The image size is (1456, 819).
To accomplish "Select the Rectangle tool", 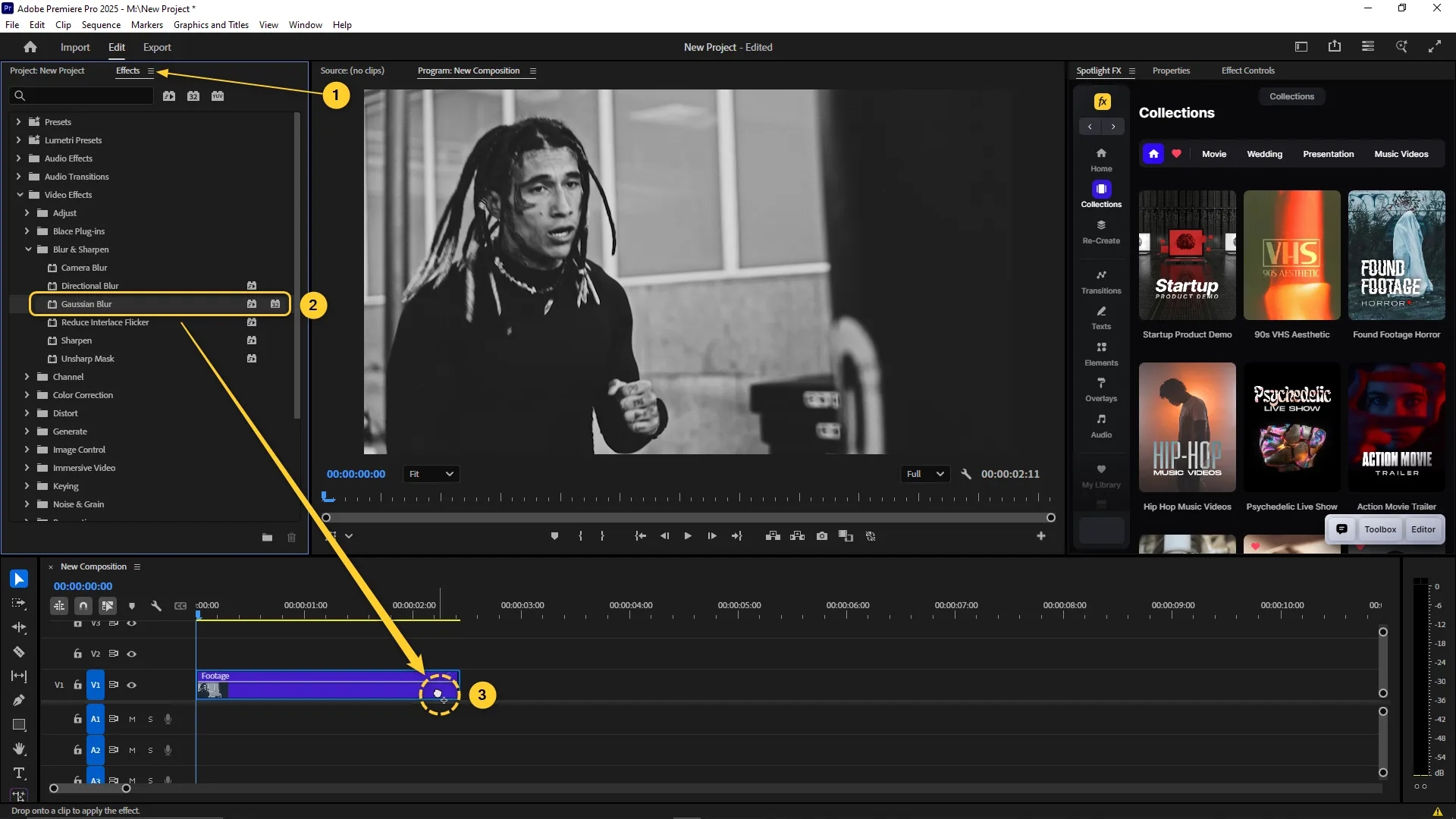I will [x=19, y=725].
